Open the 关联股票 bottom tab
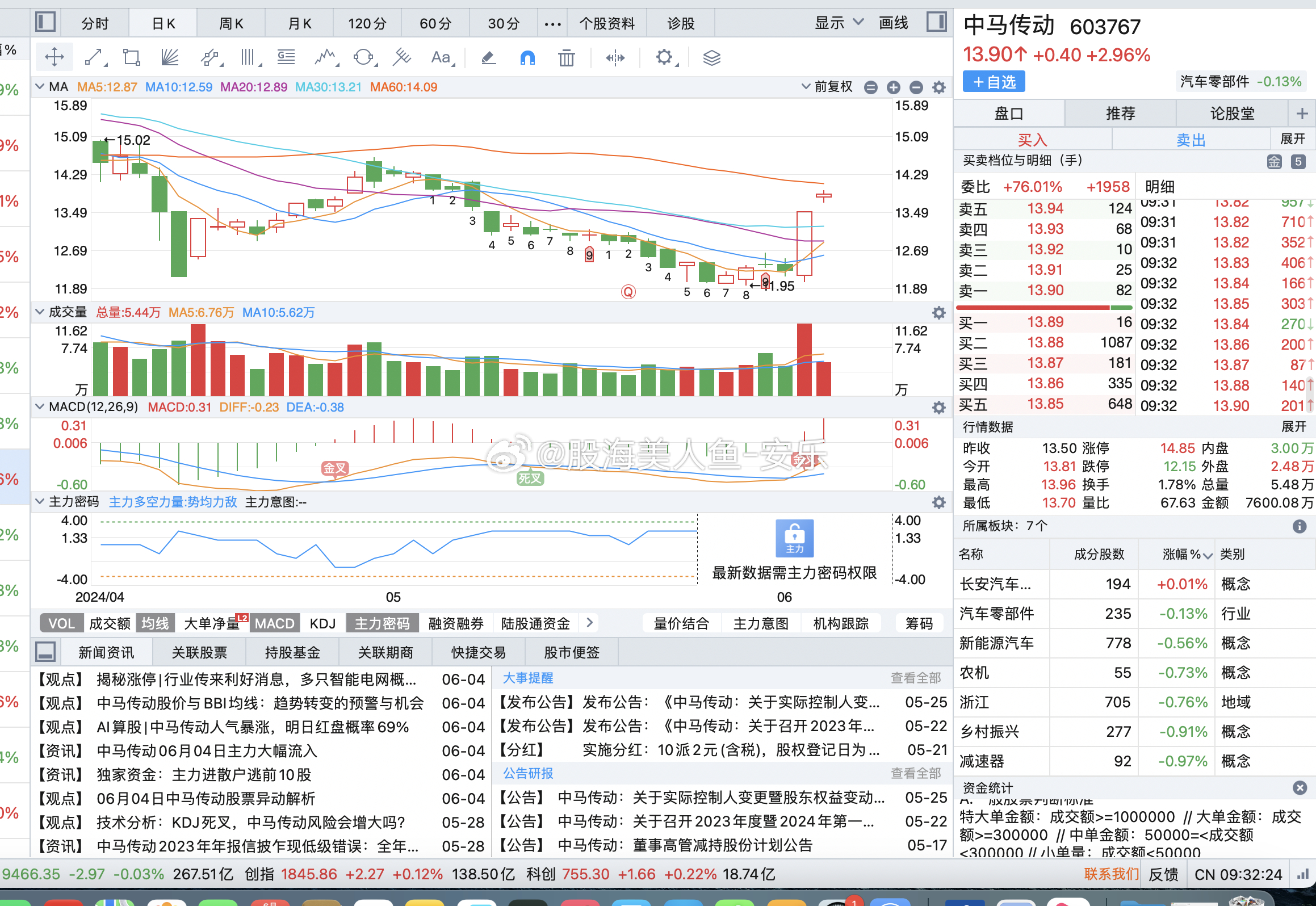Screen dimensions: 1316x906 (x=199, y=652)
